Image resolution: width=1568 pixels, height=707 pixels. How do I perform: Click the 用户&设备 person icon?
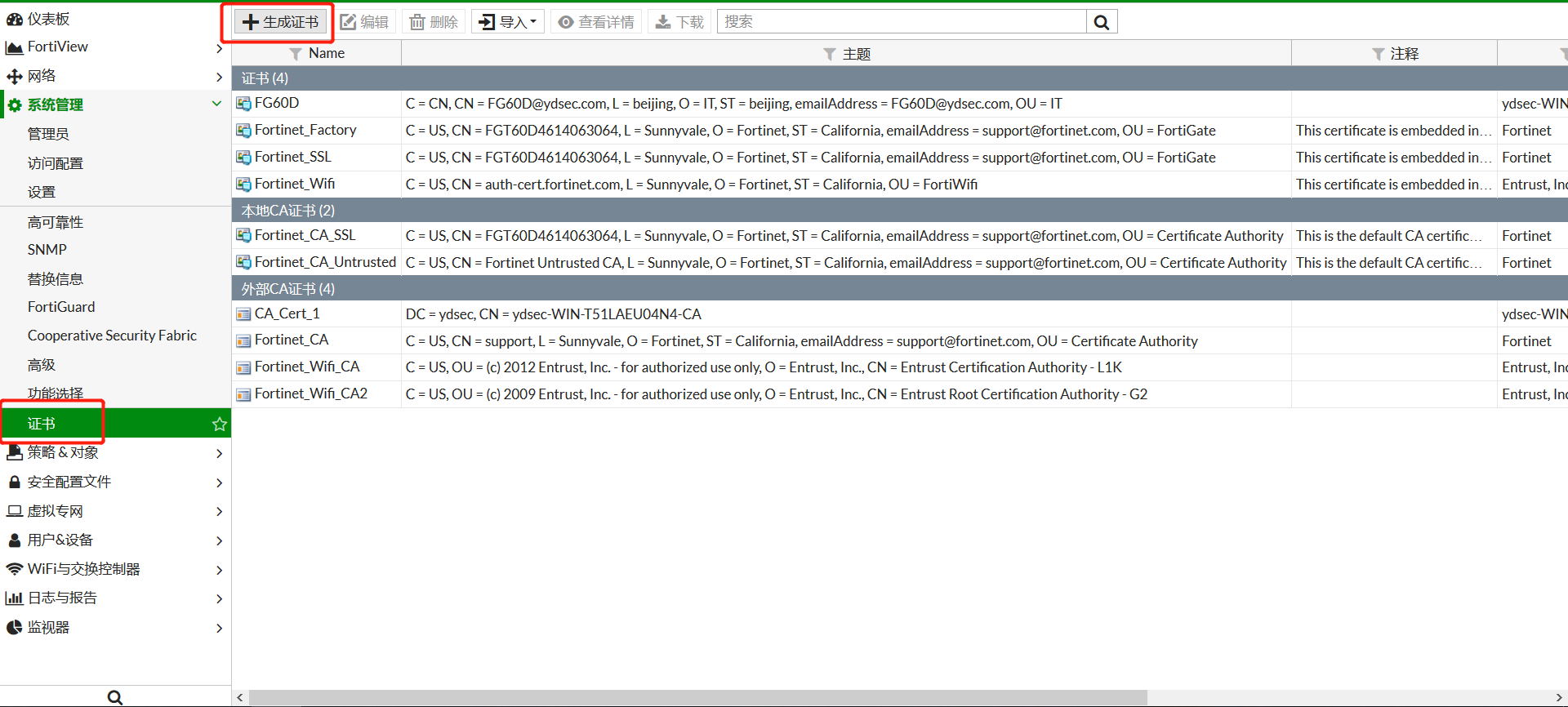point(14,540)
